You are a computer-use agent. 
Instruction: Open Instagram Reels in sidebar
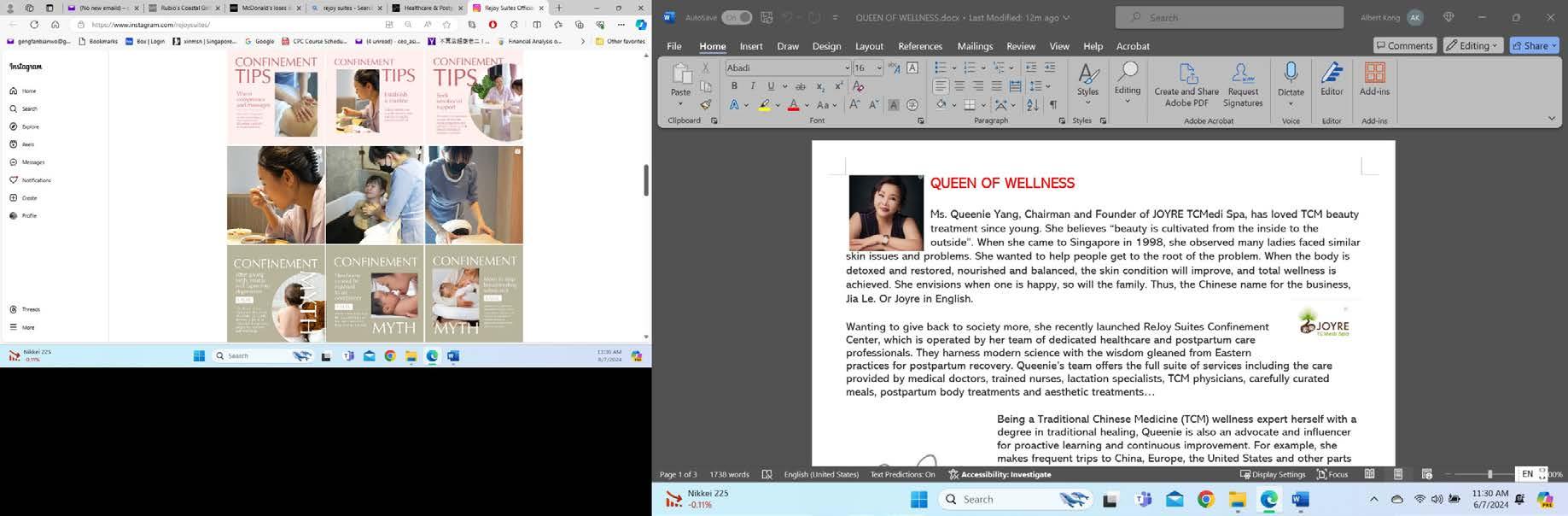pyautogui.click(x=23, y=144)
